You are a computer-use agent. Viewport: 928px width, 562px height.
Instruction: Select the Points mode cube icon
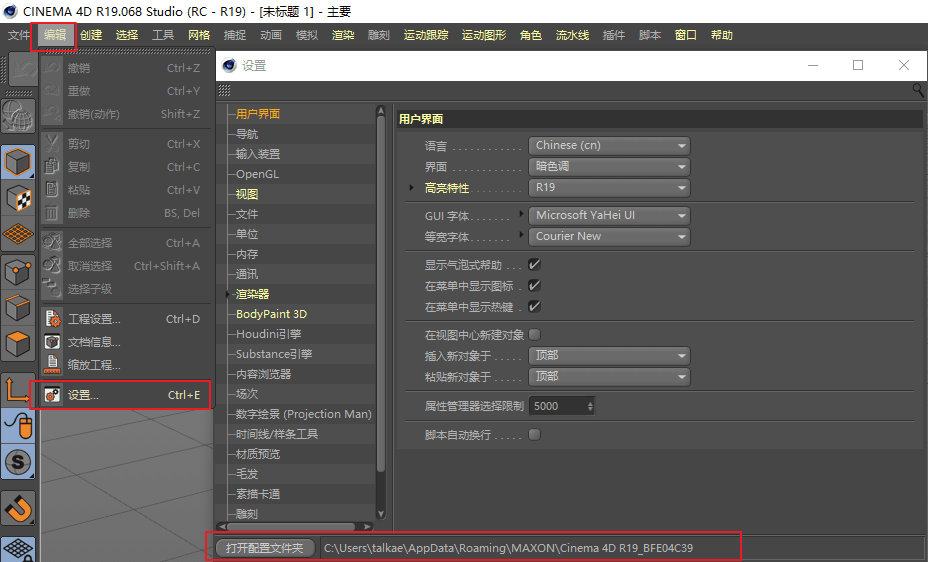[18, 271]
